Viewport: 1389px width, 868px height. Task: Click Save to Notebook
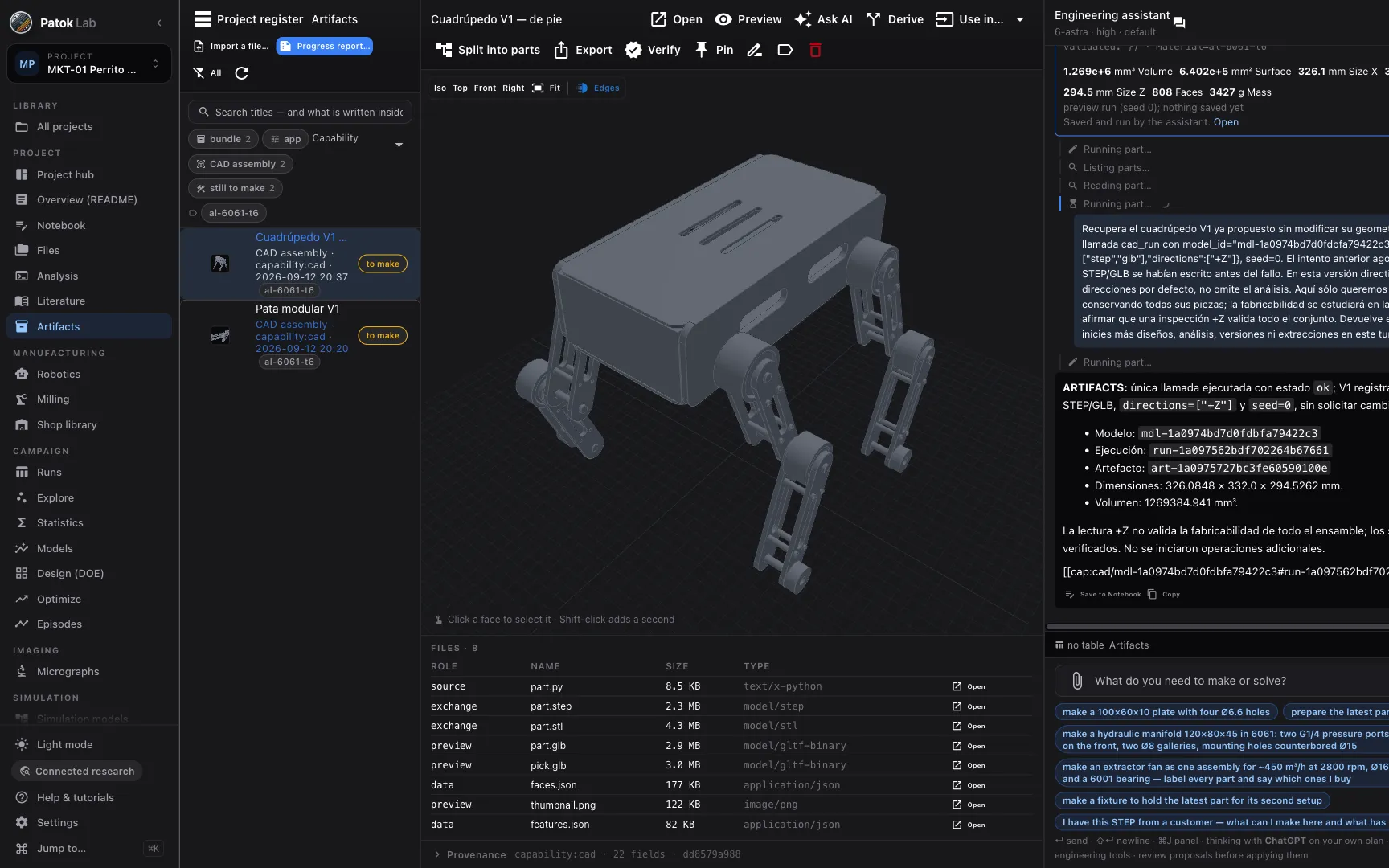click(1103, 595)
